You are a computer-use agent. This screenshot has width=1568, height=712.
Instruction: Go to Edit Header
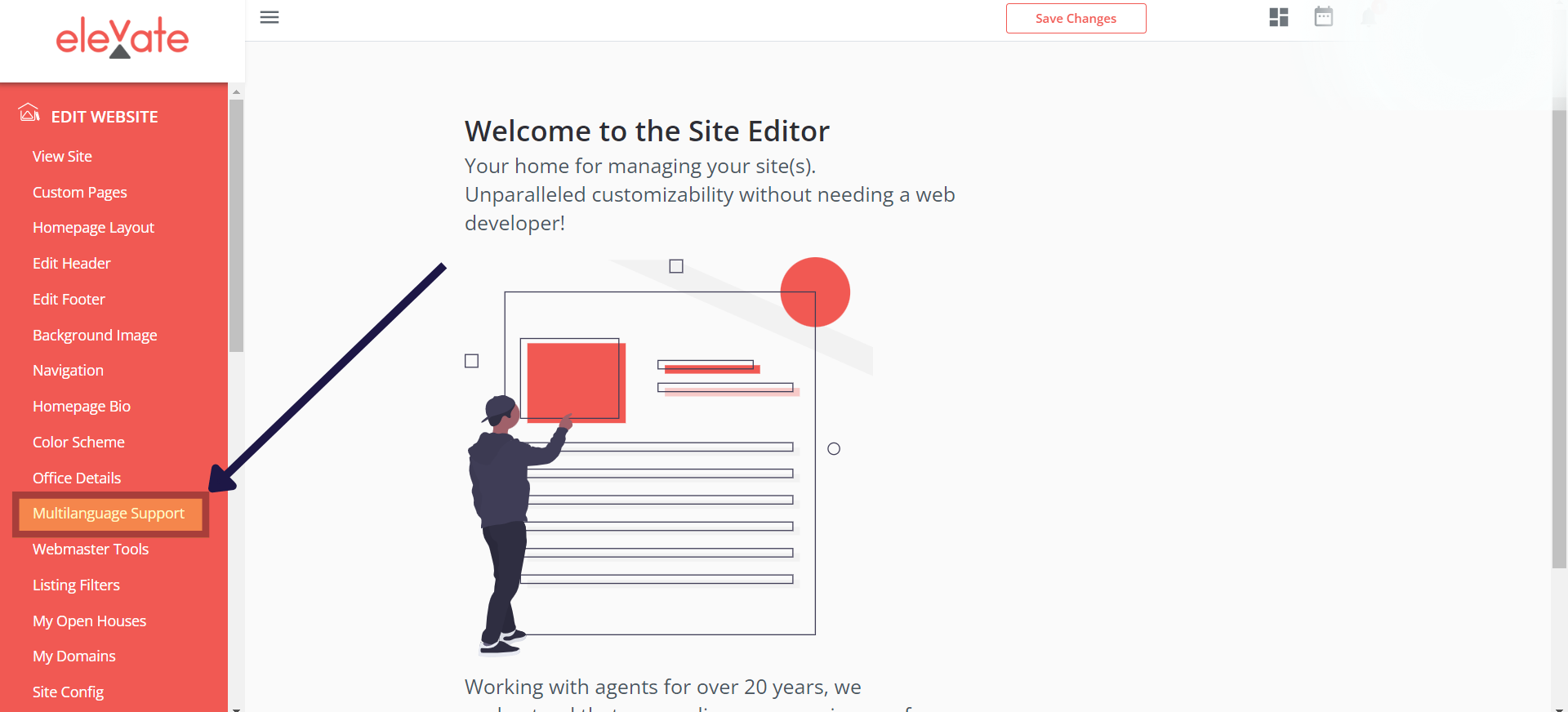click(x=71, y=264)
